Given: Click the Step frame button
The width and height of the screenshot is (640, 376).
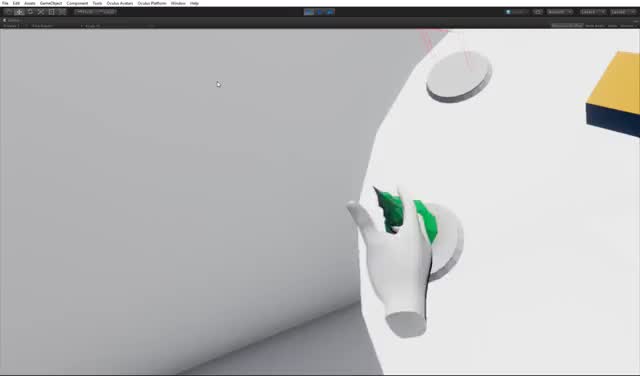Looking at the screenshot, I should [x=330, y=12].
